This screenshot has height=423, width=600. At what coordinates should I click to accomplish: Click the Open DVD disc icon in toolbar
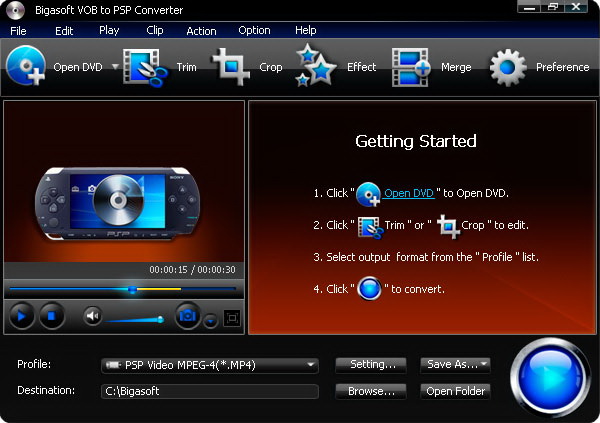pos(26,65)
